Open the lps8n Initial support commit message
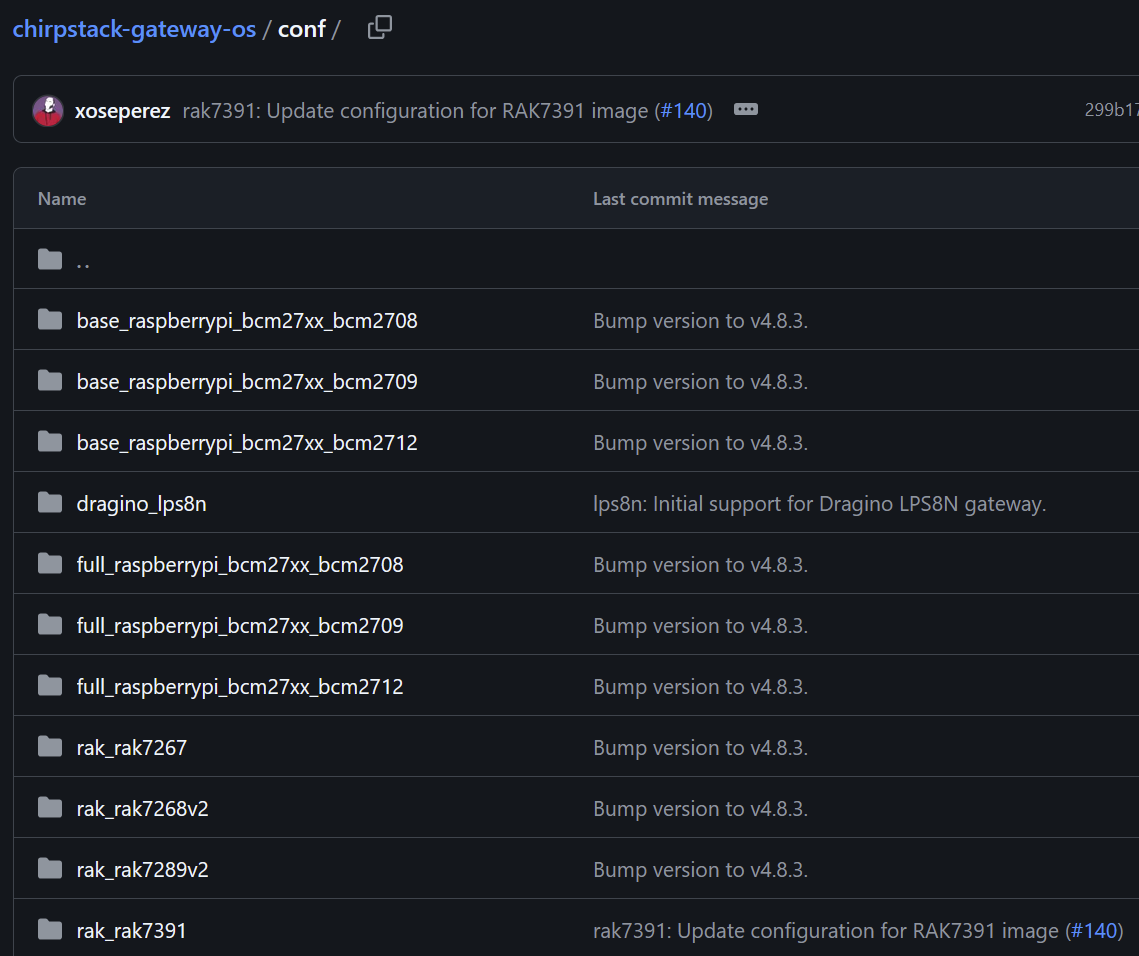1139x956 pixels. click(819, 504)
